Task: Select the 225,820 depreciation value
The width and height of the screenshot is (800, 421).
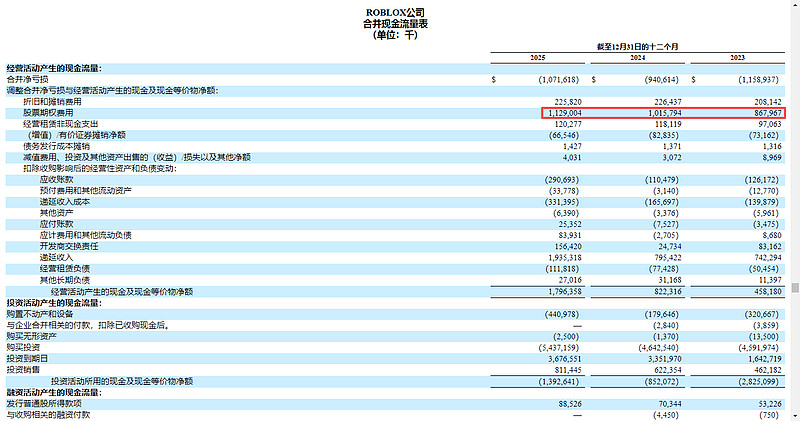Action: 568,102
